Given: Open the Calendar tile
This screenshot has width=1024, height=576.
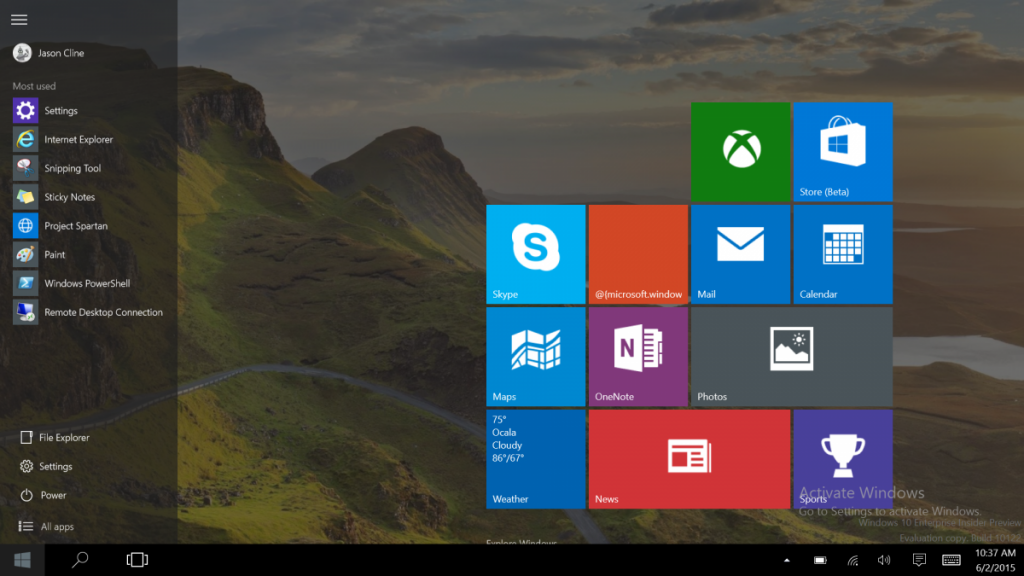Looking at the screenshot, I should tap(843, 254).
